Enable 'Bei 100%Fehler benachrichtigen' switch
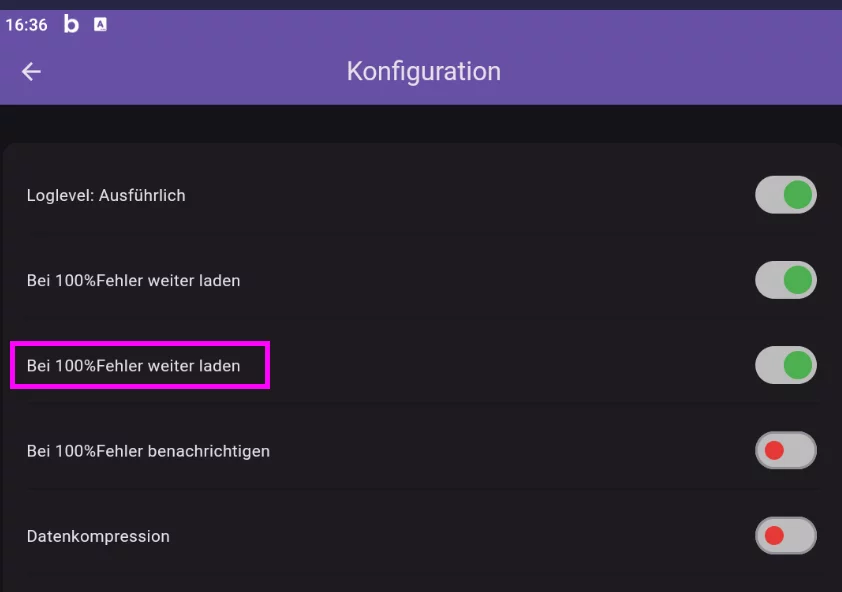The width and height of the screenshot is (842, 592). click(x=785, y=451)
